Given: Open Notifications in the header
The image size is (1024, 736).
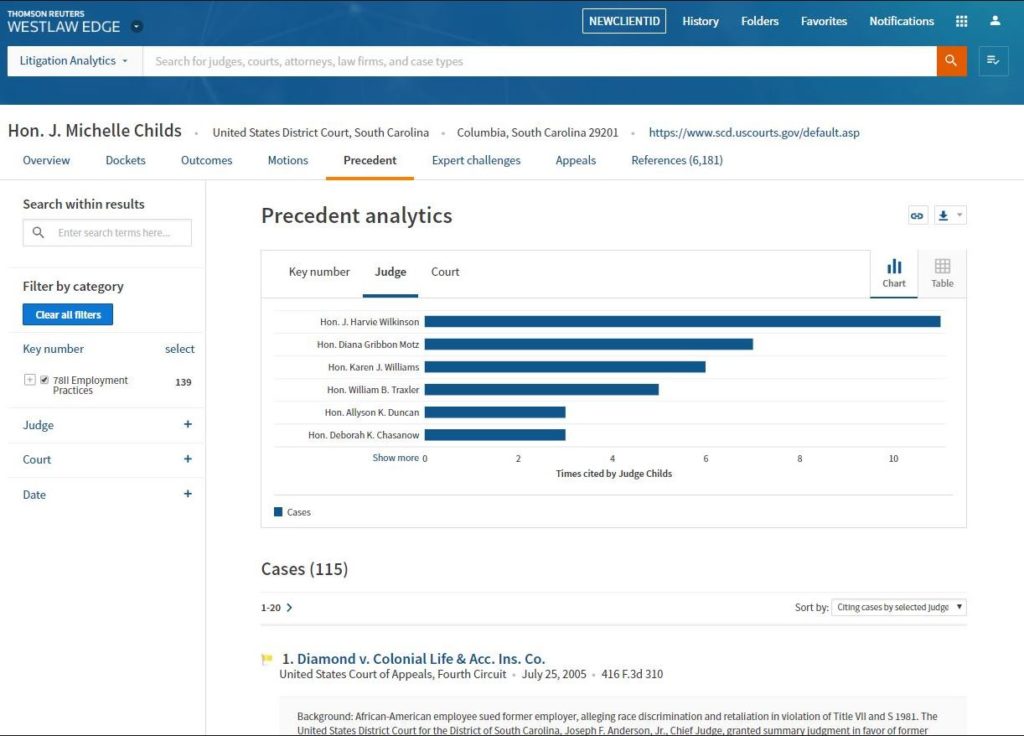Looking at the screenshot, I should [901, 22].
